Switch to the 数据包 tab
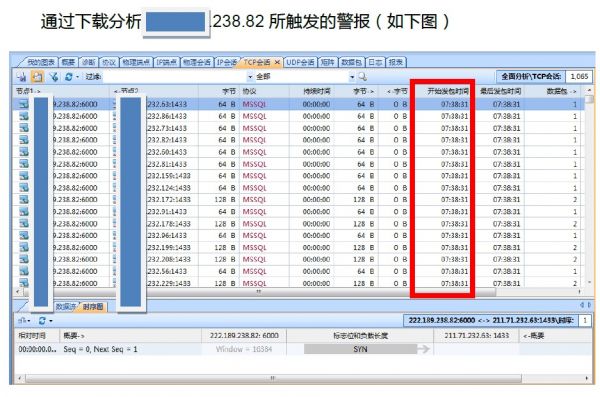The width and height of the screenshot is (600, 397). click(351, 62)
